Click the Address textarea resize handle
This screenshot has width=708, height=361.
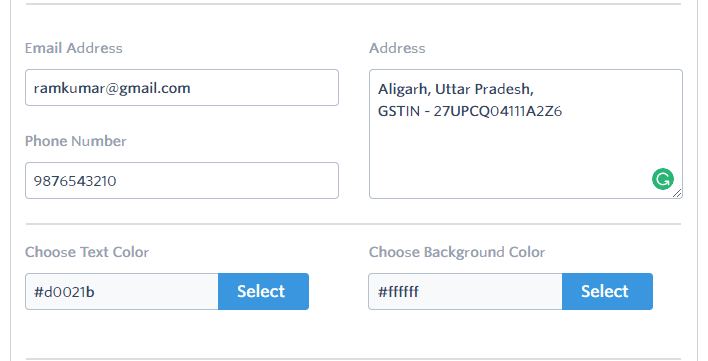click(x=677, y=193)
